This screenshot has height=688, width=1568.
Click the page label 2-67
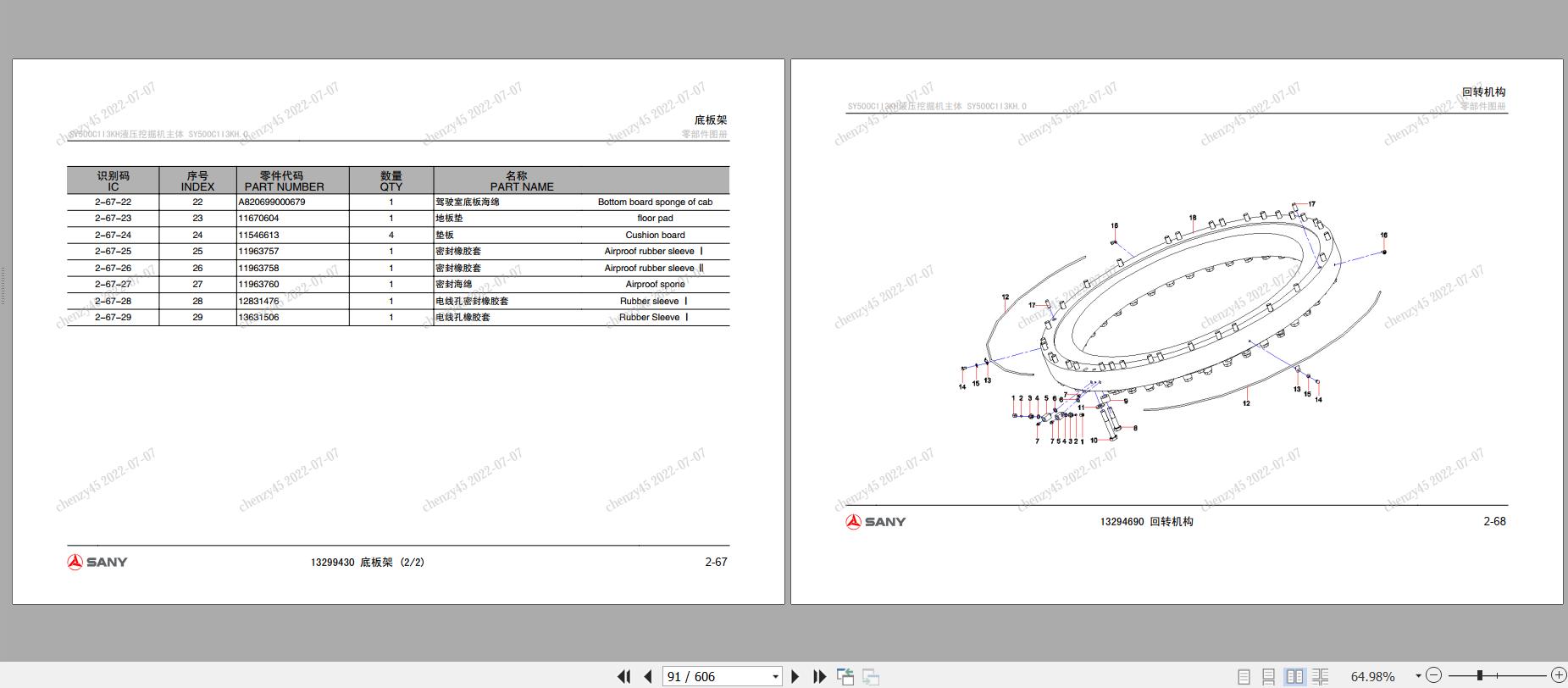716,562
